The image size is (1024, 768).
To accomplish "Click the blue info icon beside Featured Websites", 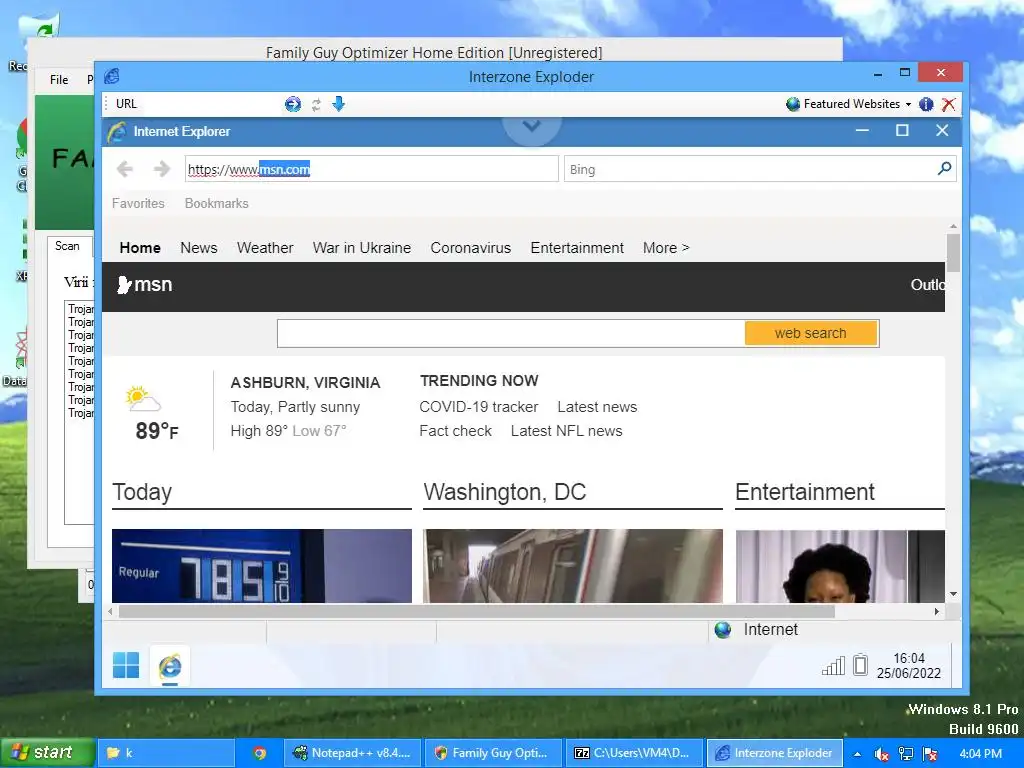I will click(x=926, y=104).
